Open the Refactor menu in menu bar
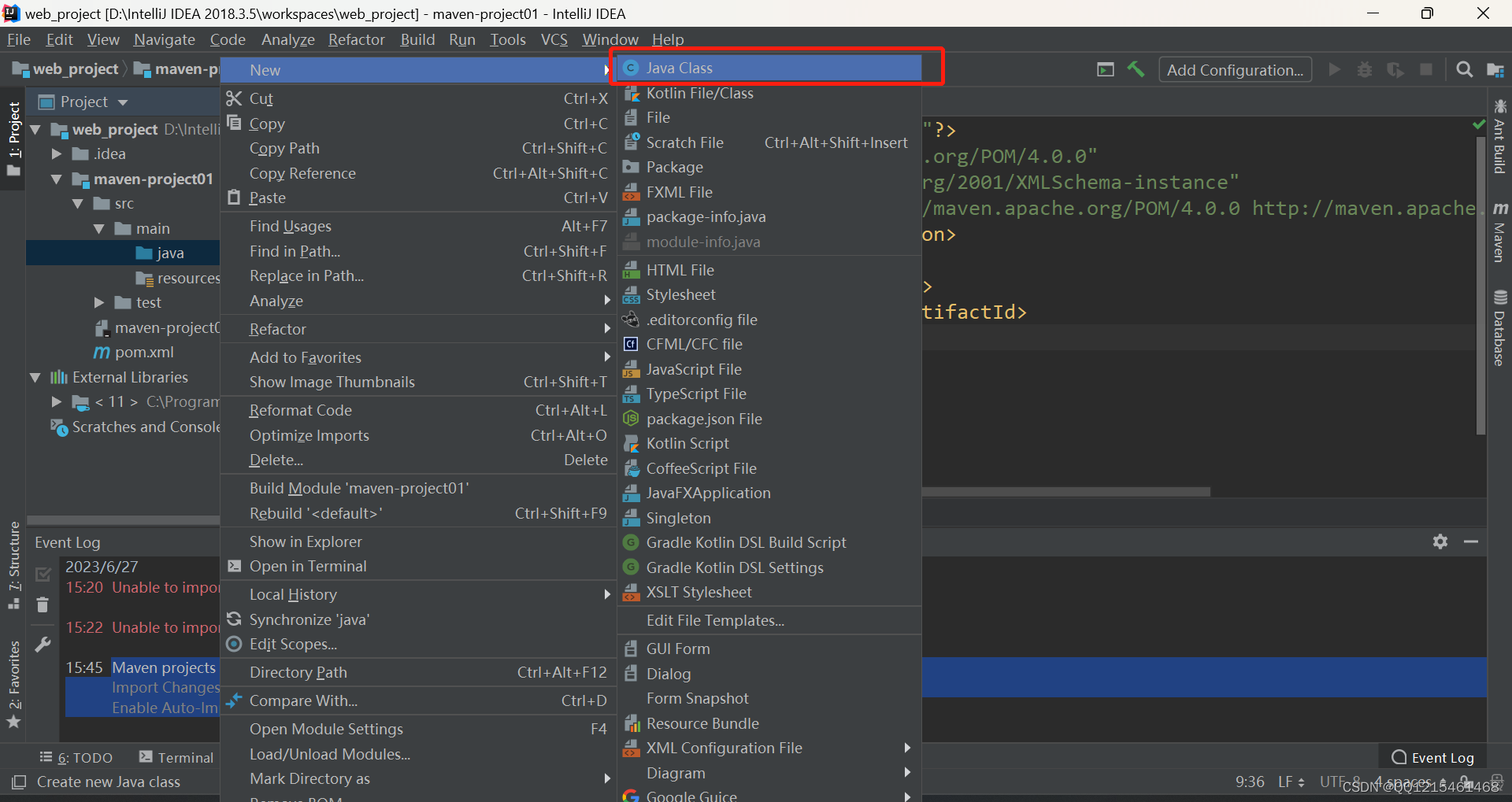Viewport: 1512px width, 802px height. tap(356, 39)
